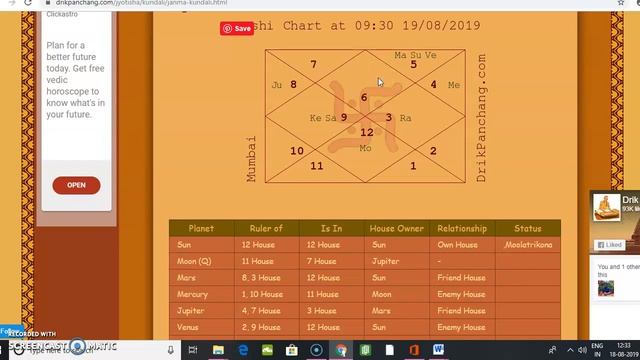640x360 pixels.
Task: Open the volume control in system tray
Action: 582,350
